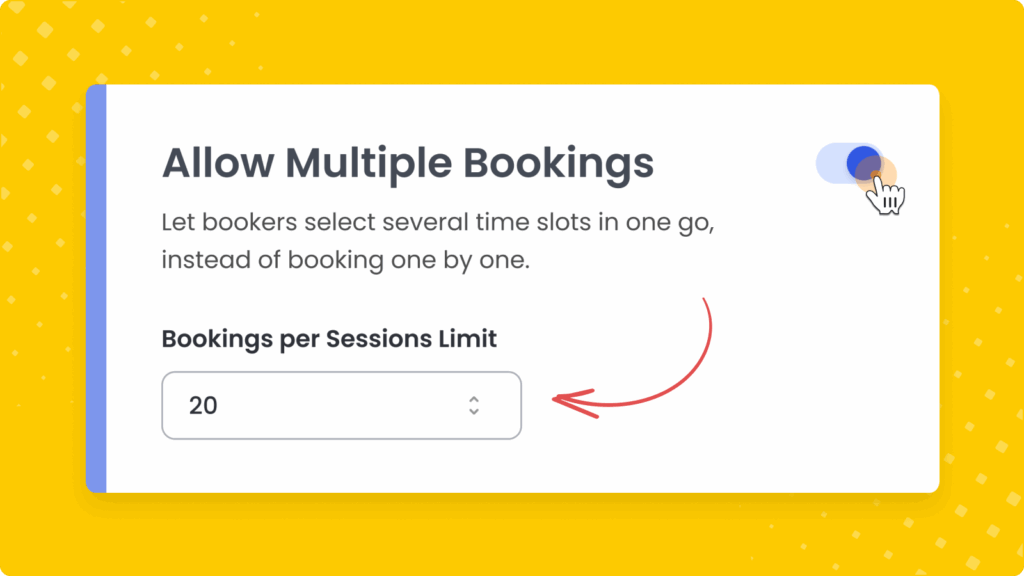Click the light blue toggle track
This screenshot has height=576, width=1024.
tap(830, 163)
